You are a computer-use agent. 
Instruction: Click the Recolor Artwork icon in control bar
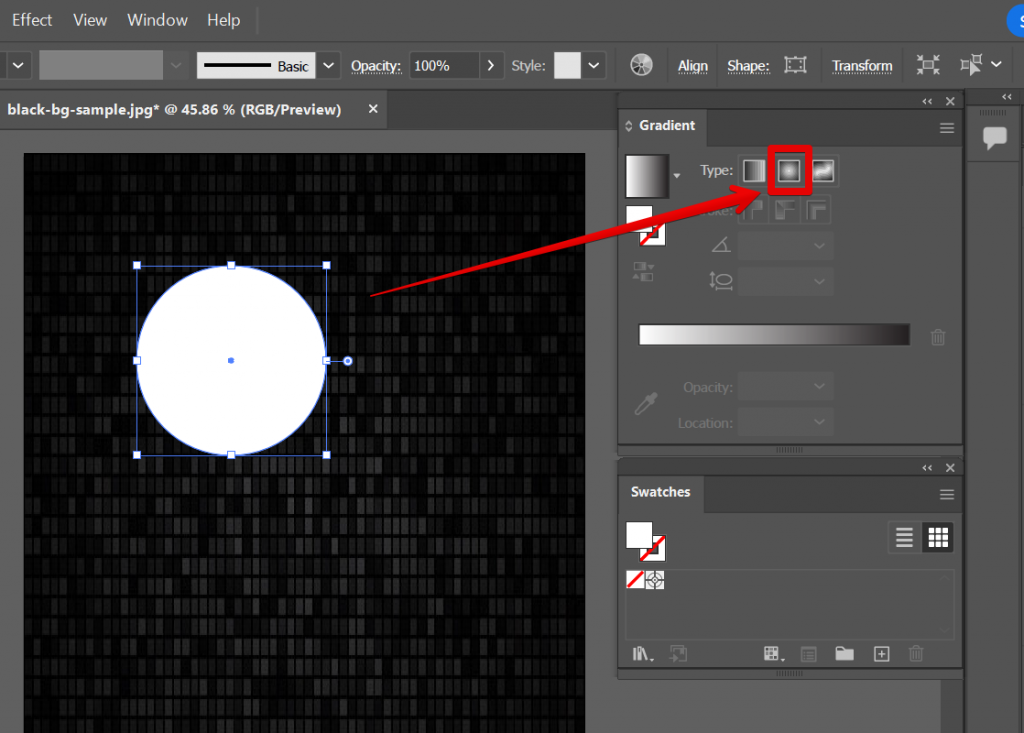click(640, 64)
